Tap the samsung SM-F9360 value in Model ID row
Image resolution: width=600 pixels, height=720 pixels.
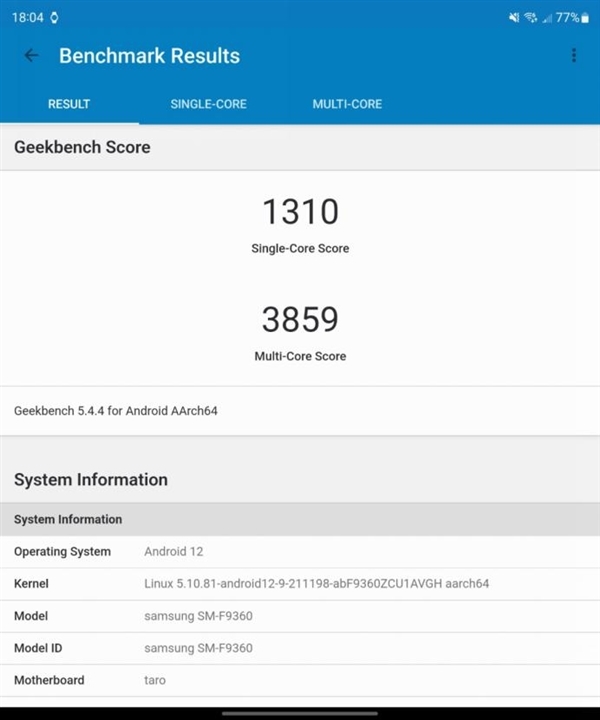(198, 648)
